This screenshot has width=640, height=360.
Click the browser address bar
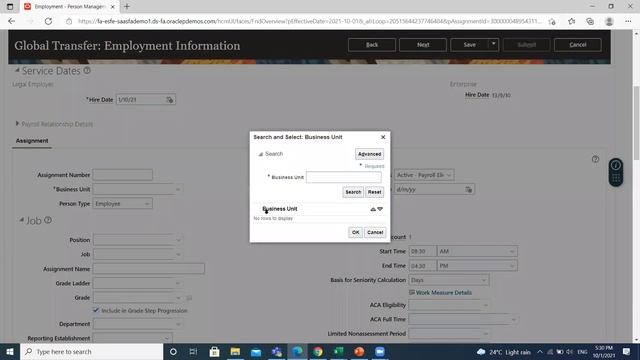309,21
